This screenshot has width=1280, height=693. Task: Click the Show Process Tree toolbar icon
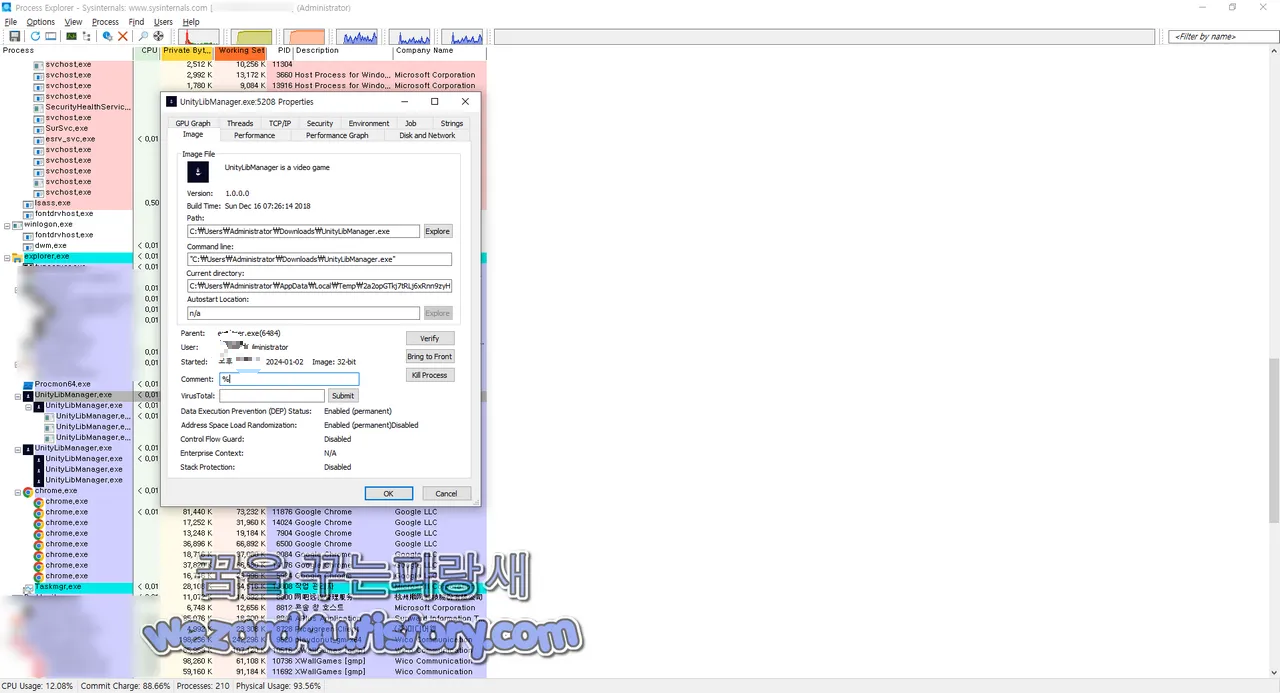point(87,36)
